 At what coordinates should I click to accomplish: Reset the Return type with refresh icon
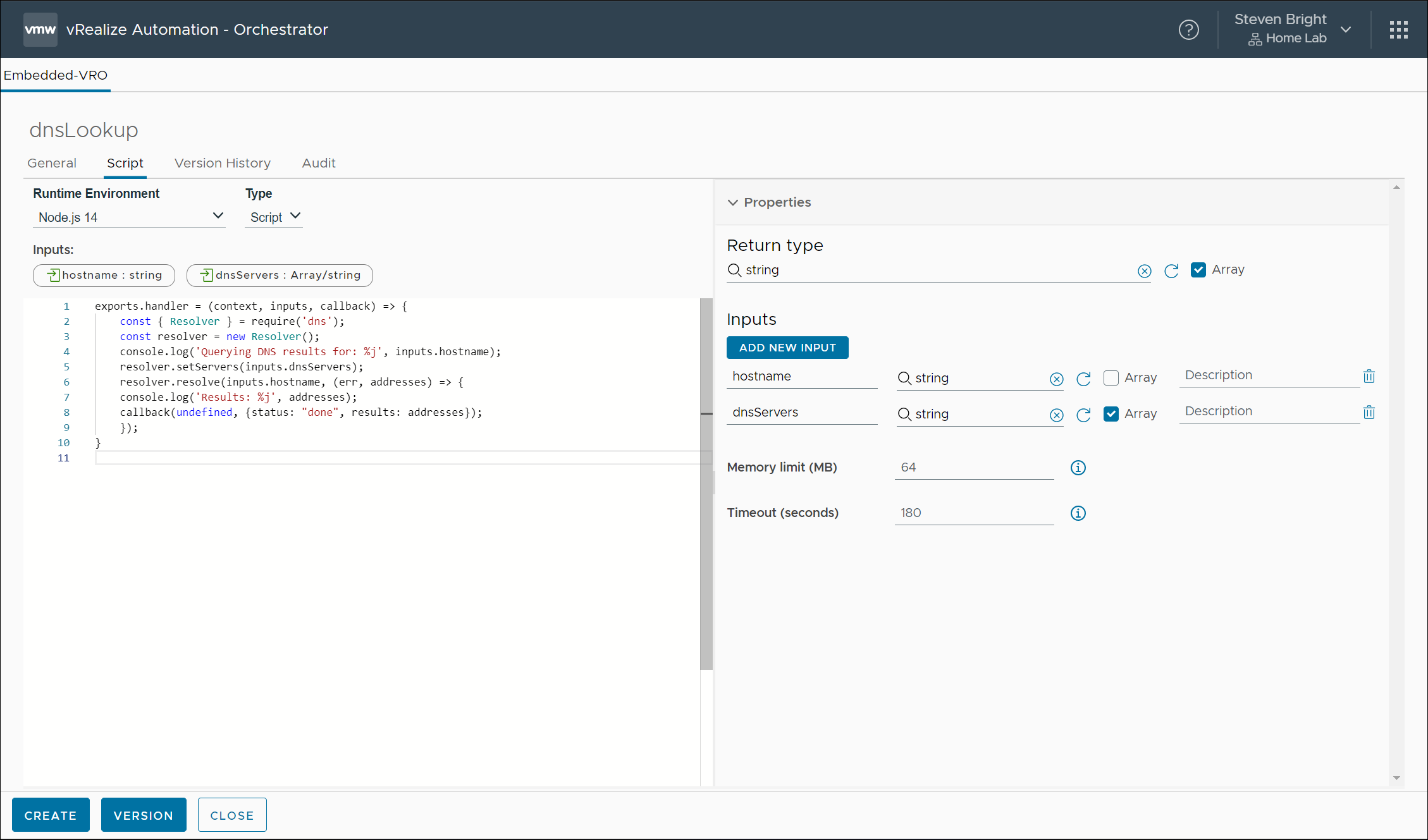1171,271
